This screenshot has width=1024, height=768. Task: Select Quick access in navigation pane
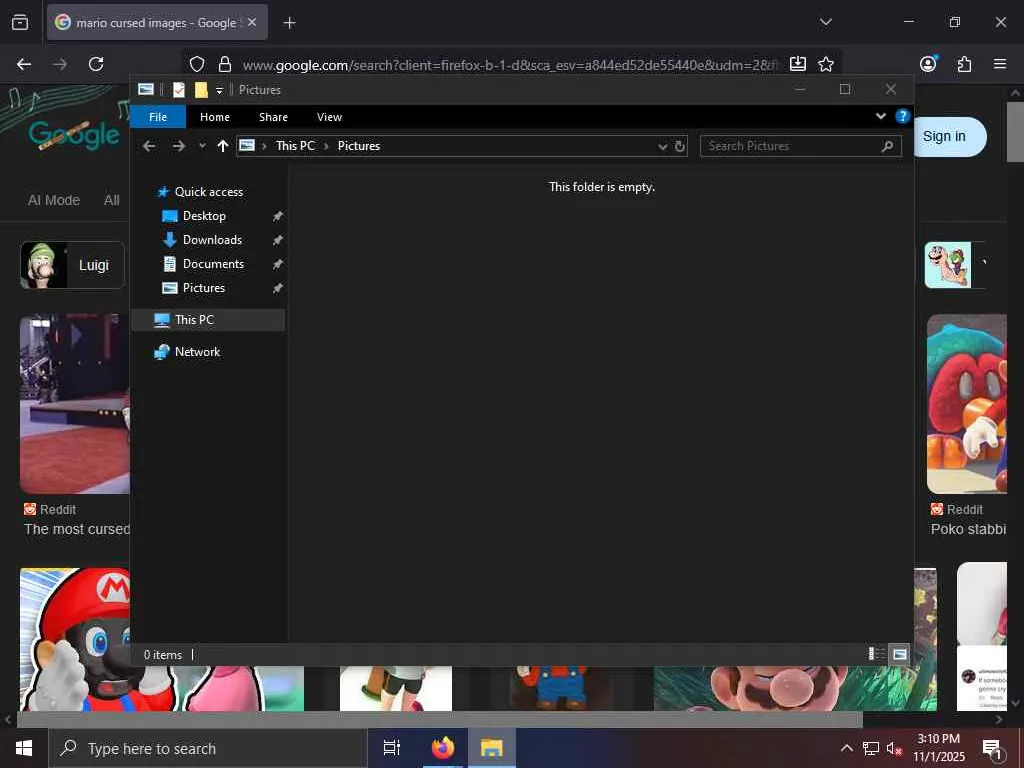tap(208, 191)
